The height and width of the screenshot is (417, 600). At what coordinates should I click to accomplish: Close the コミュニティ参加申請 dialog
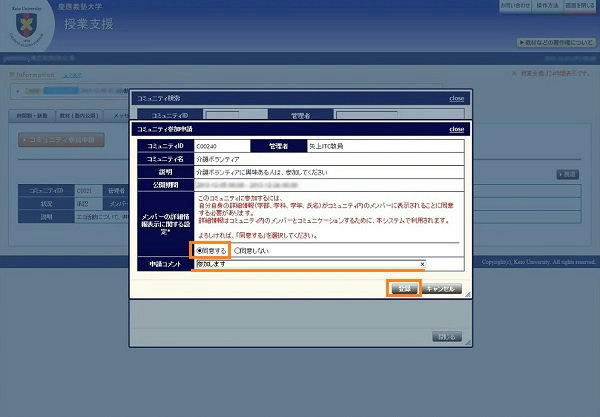456,129
